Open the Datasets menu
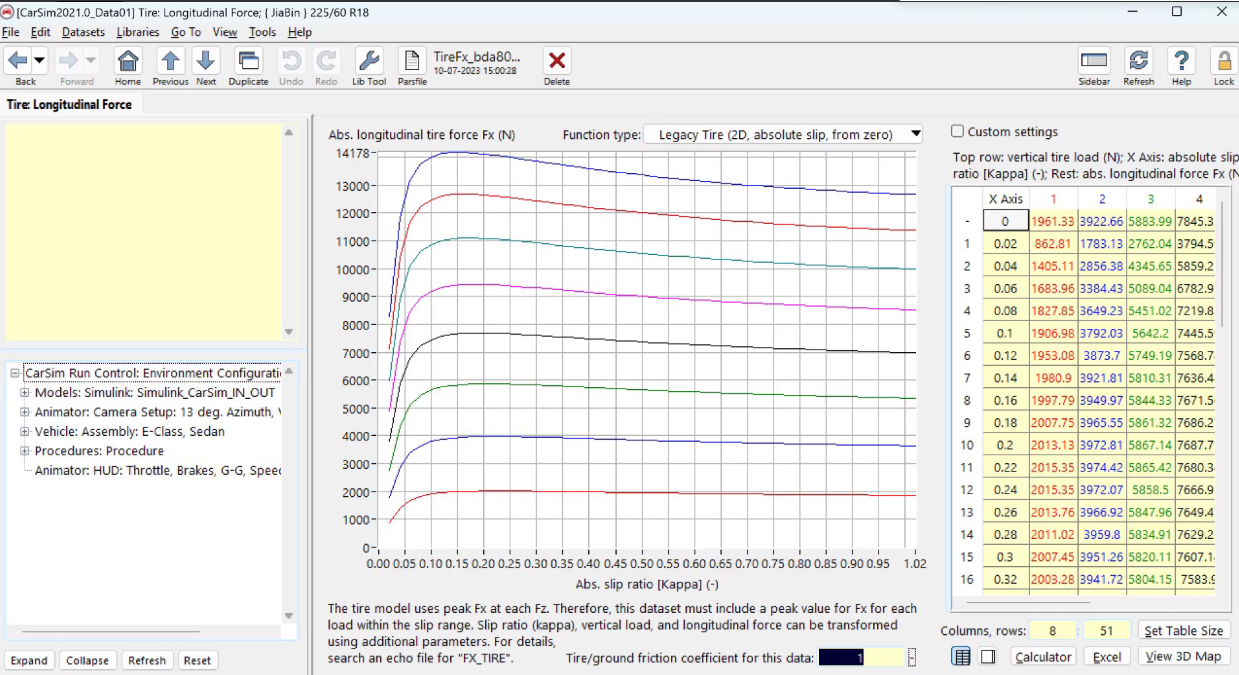This screenshot has width=1239, height=675. coord(83,32)
